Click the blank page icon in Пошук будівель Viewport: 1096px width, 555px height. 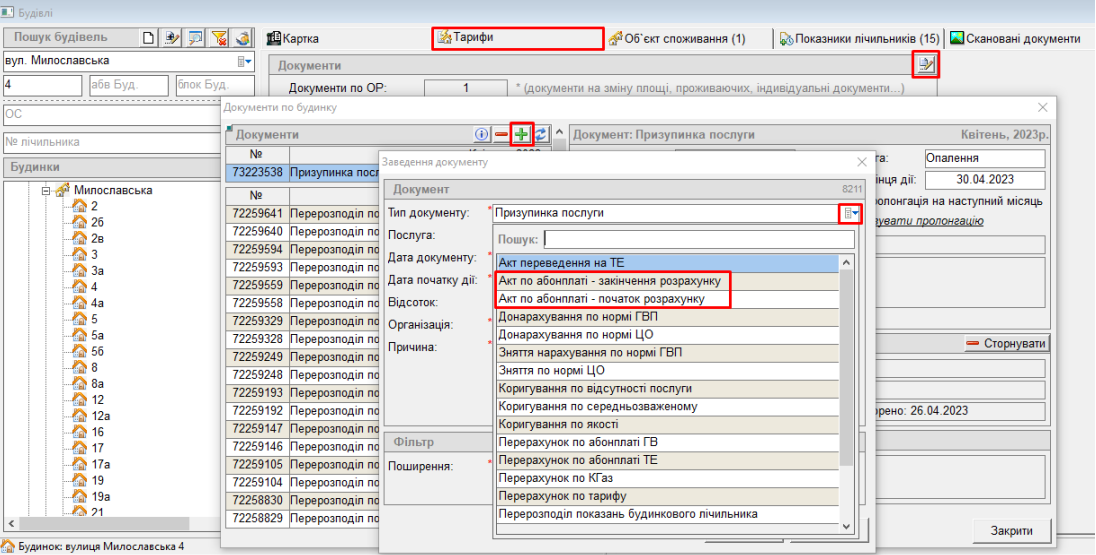click(x=149, y=38)
